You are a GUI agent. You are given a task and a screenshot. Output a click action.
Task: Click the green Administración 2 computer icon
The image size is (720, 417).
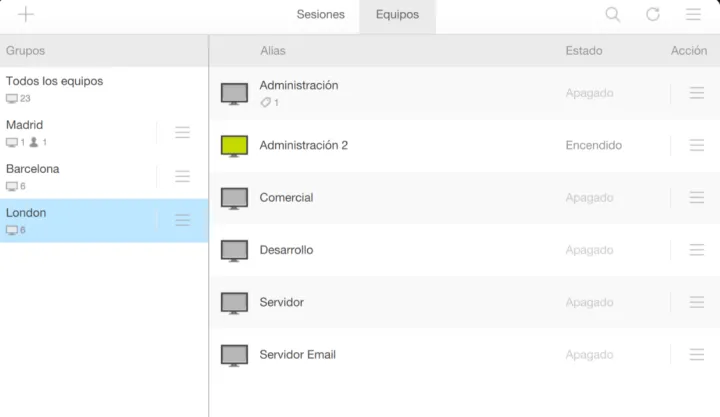pyautogui.click(x=234, y=146)
